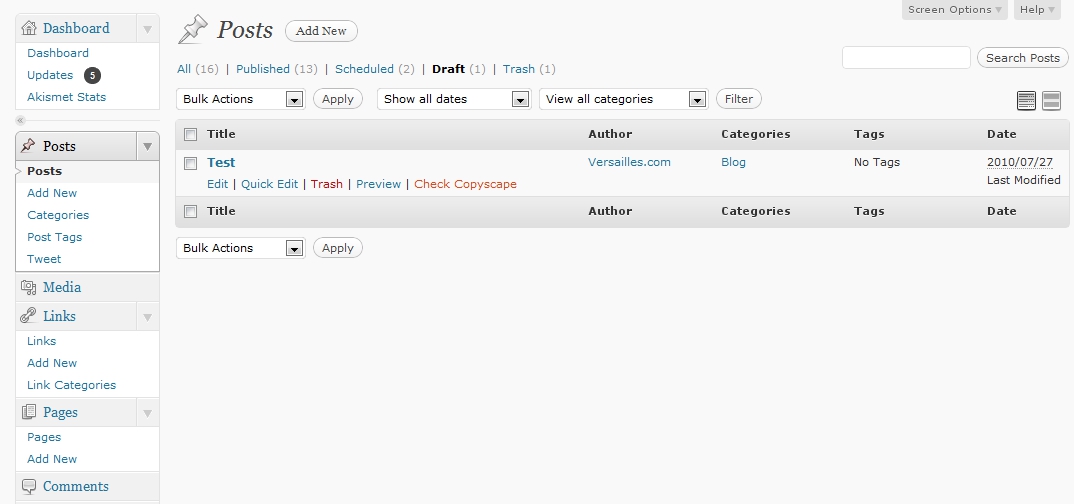Open the View all categories dropdown

pyautogui.click(x=623, y=99)
